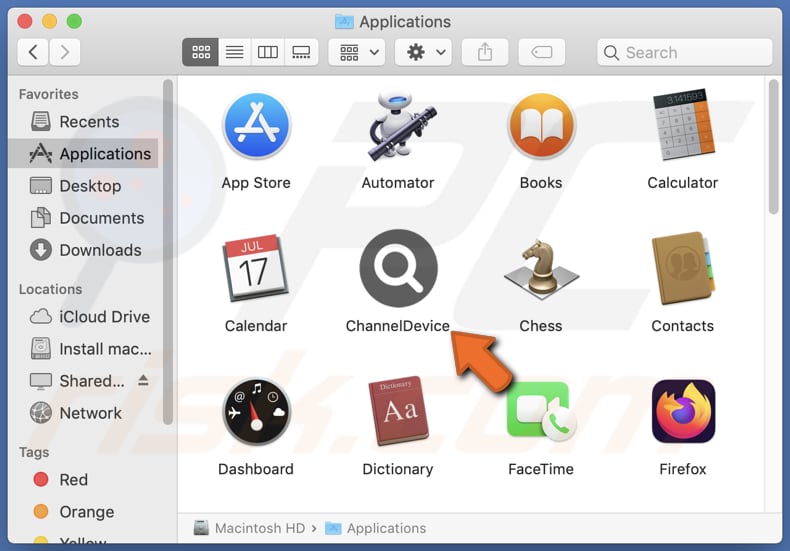Filter by the Orange tag
The height and width of the screenshot is (551, 790).
pyautogui.click(x=83, y=512)
